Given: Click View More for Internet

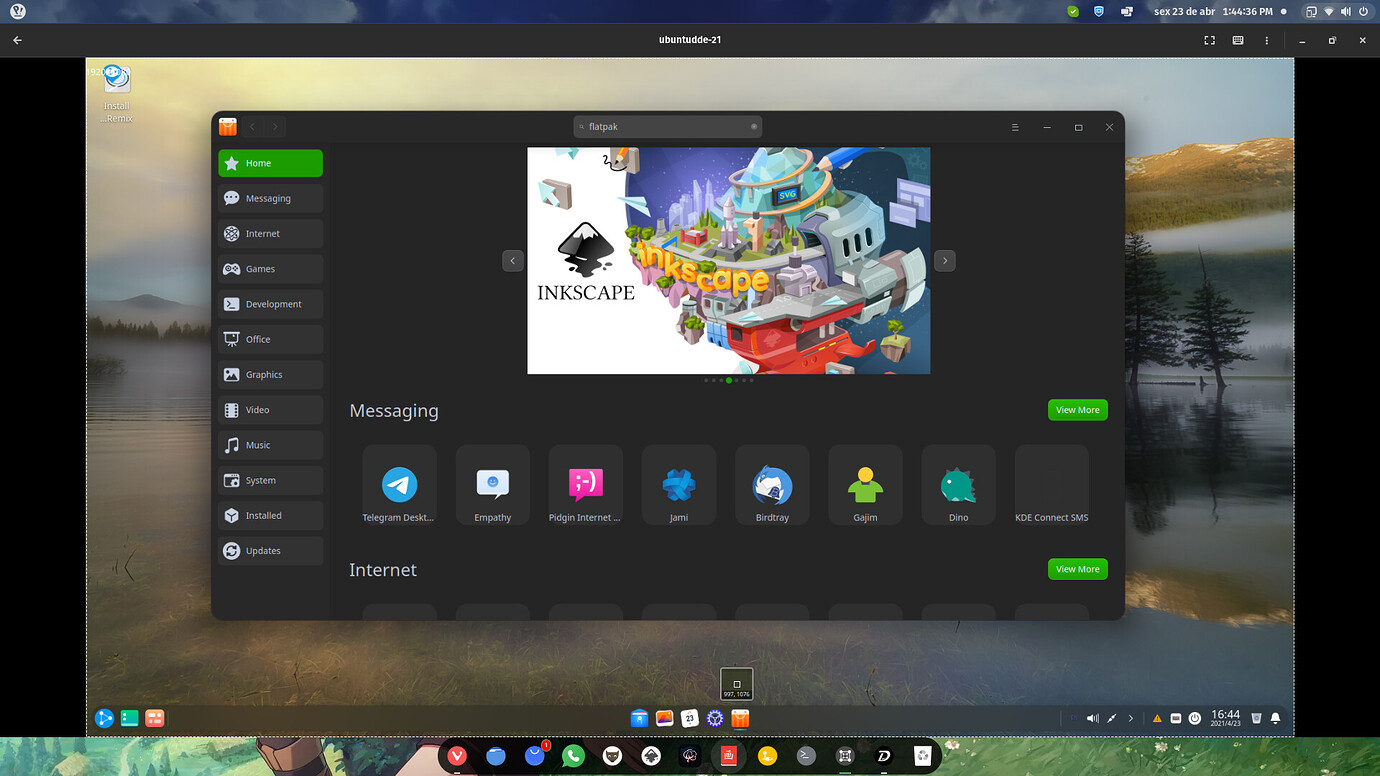Looking at the screenshot, I should [x=1078, y=569].
